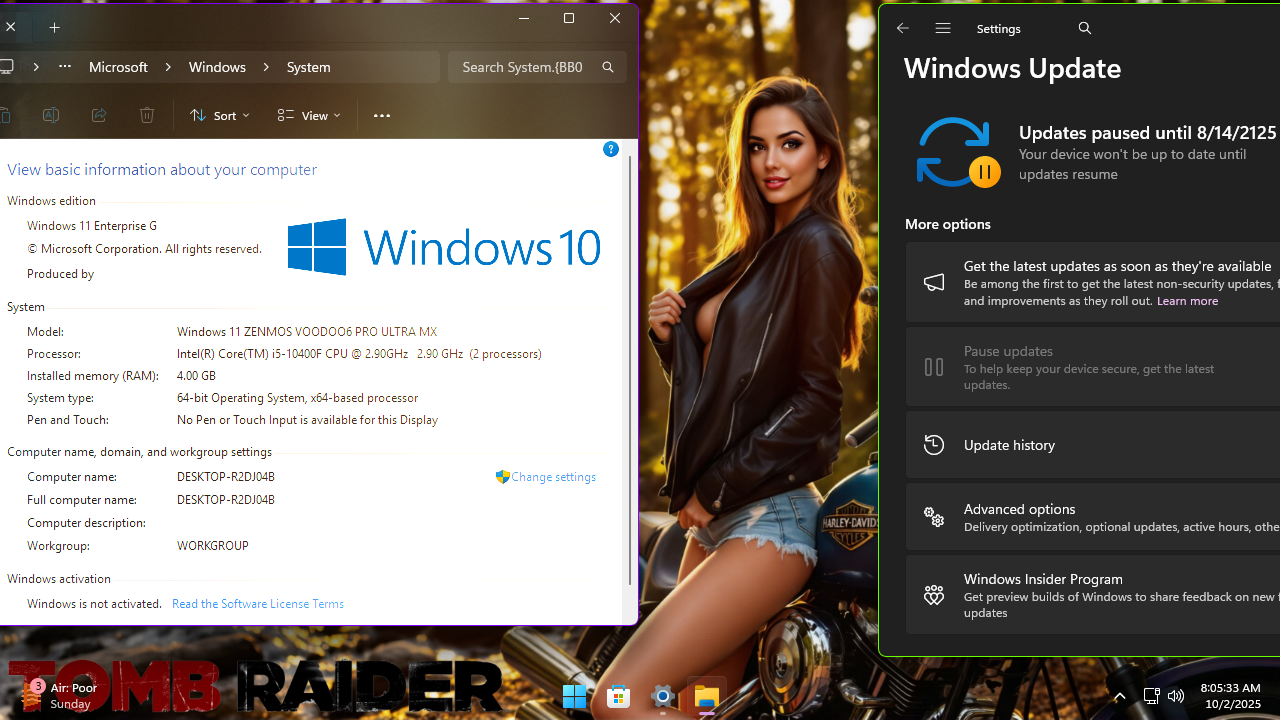Expand chevron after Microsoft breadcrumb
The image size is (1280, 720).
(x=168, y=67)
